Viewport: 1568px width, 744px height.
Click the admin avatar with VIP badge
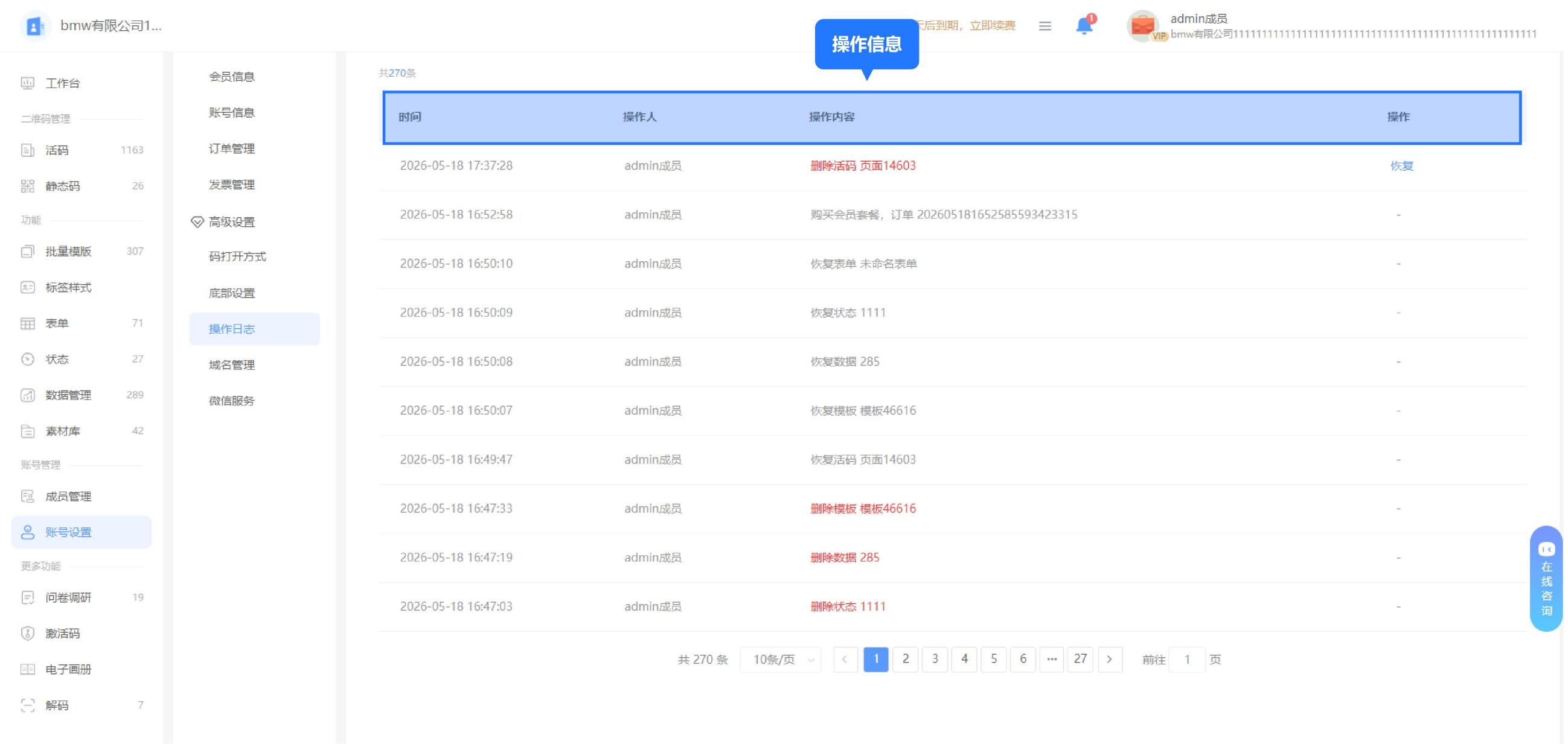pyautogui.click(x=1143, y=26)
